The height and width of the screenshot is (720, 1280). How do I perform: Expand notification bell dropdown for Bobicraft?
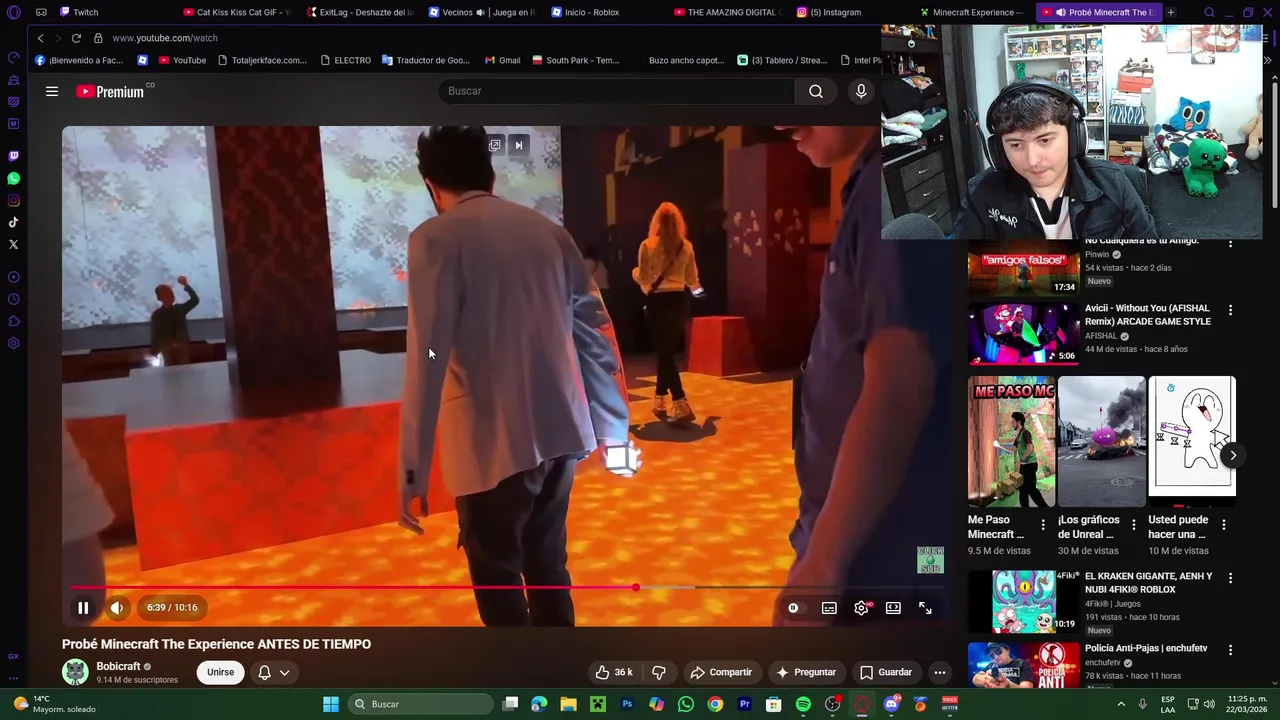[x=273, y=672]
